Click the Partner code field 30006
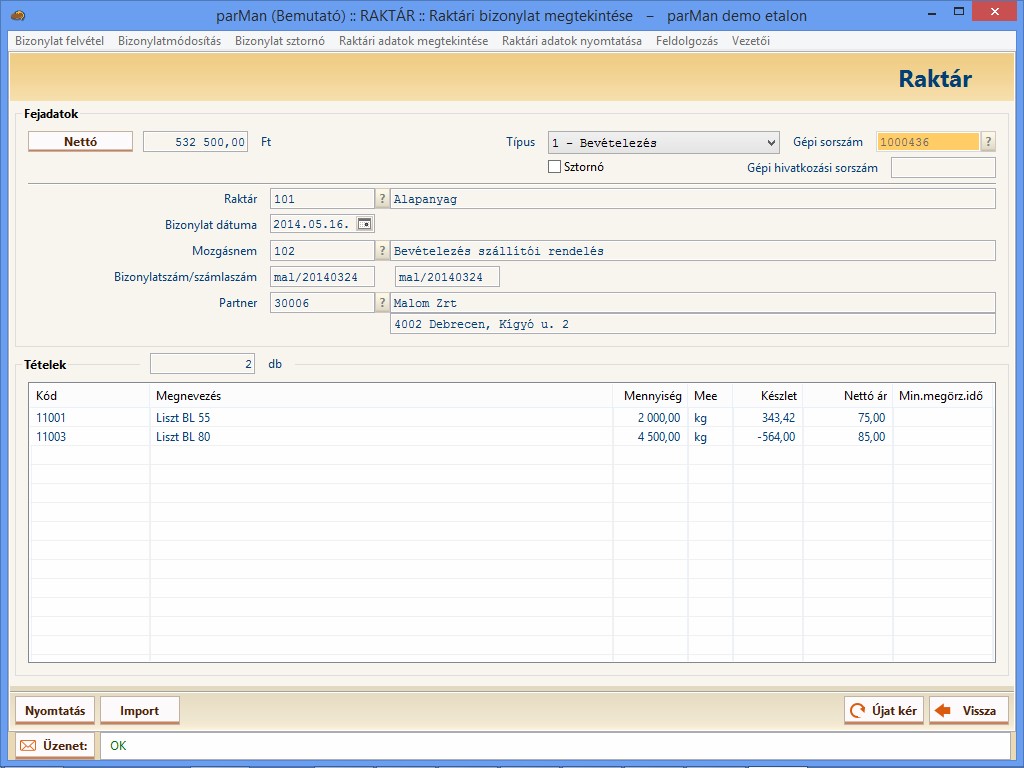This screenshot has width=1024, height=768. pyautogui.click(x=322, y=303)
